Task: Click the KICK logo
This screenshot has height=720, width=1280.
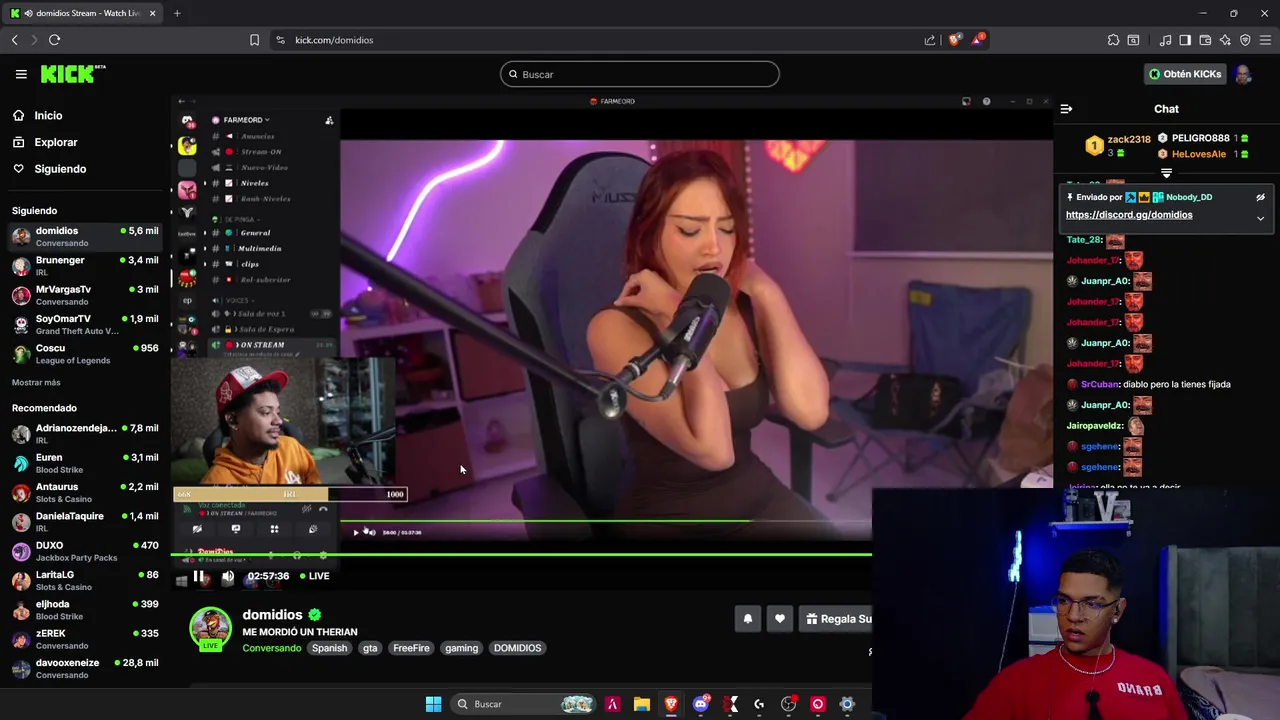Action: pos(72,74)
